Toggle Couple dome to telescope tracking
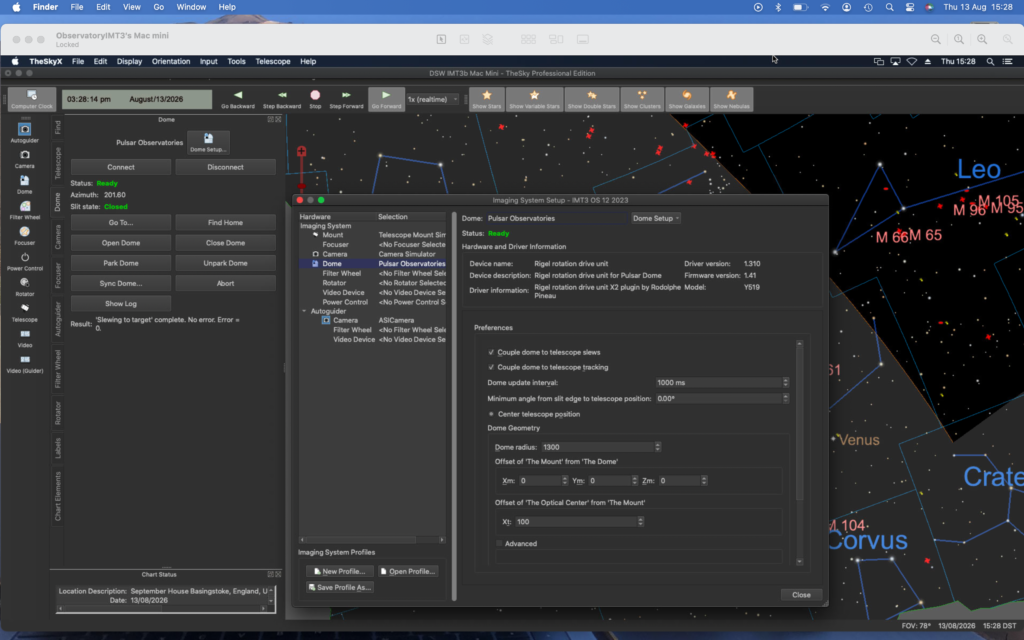This screenshot has height=640, width=1024. point(491,367)
